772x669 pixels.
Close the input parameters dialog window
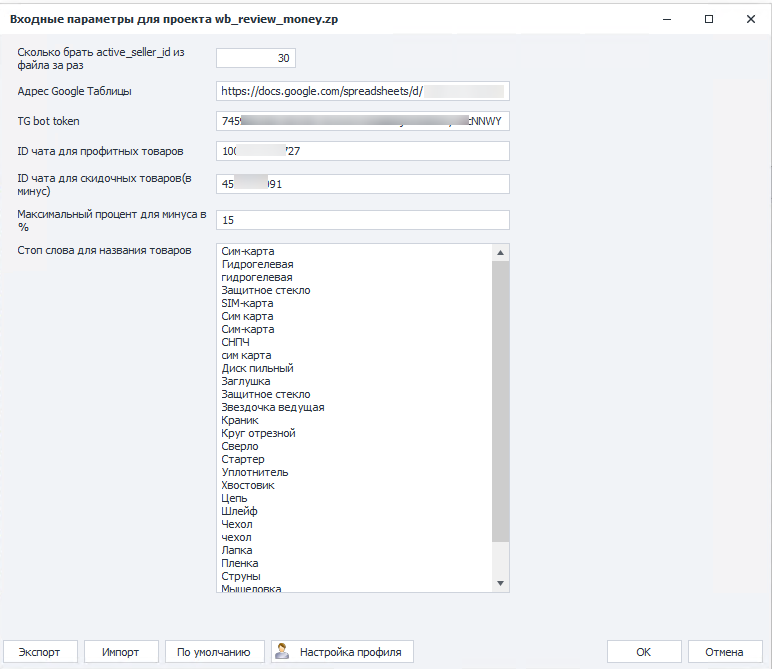click(750, 19)
